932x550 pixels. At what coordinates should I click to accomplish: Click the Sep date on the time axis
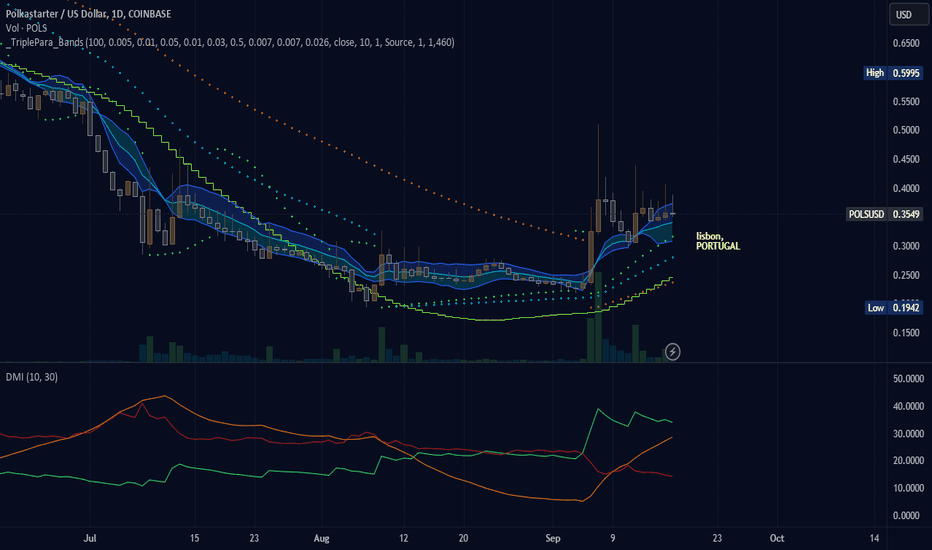click(553, 538)
